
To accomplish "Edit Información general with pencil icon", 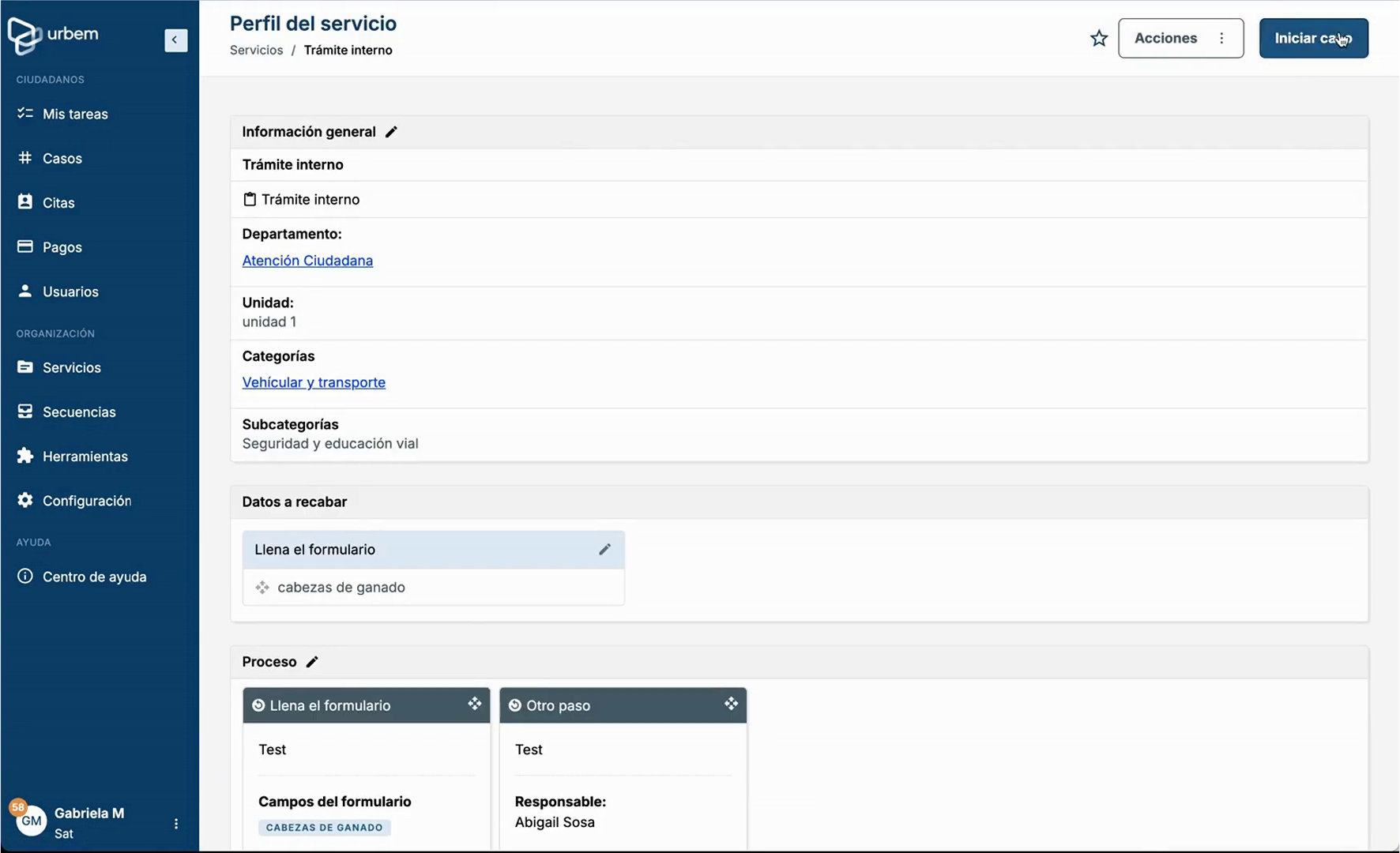I will pos(391,132).
